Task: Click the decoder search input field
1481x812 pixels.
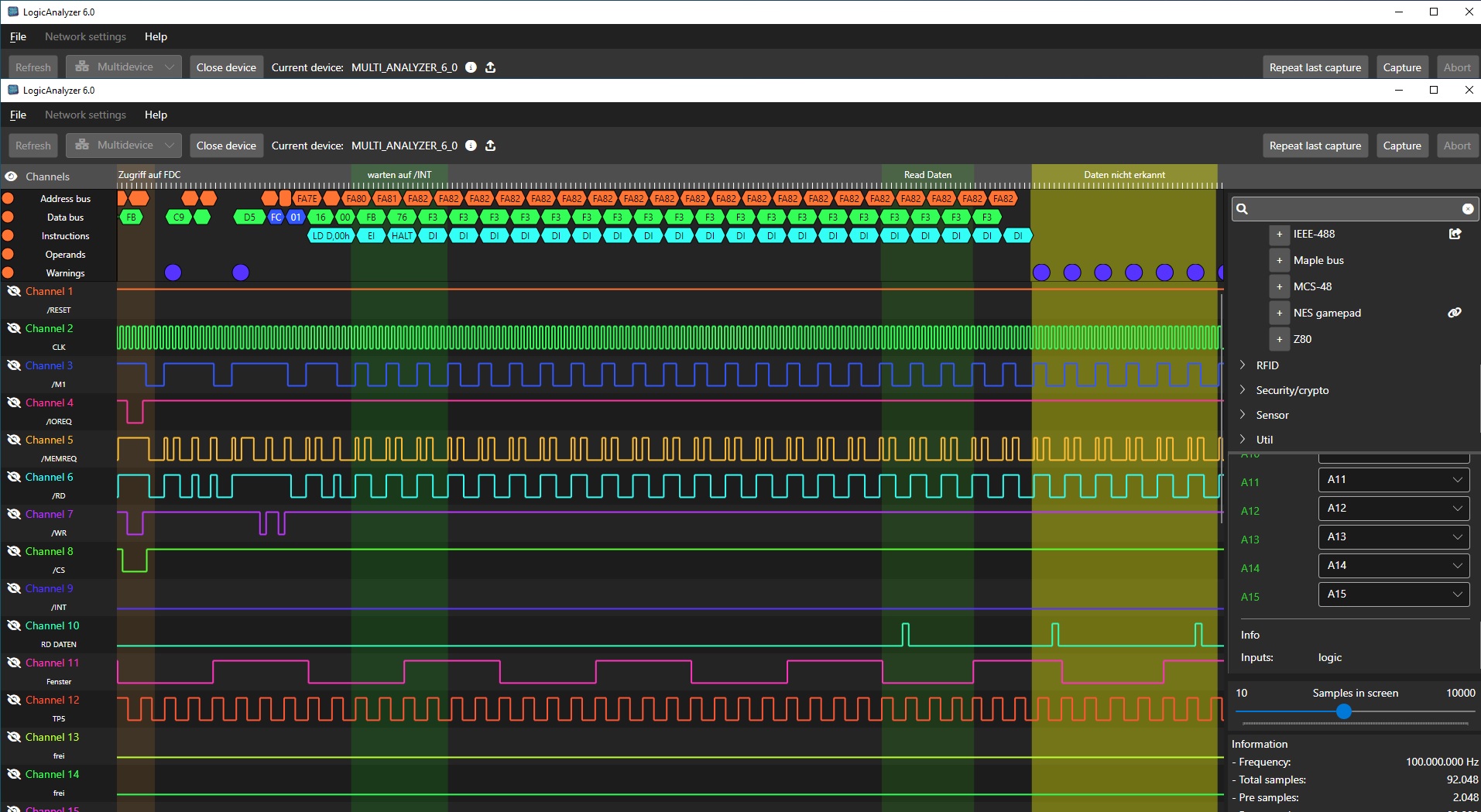Action: (x=1351, y=209)
